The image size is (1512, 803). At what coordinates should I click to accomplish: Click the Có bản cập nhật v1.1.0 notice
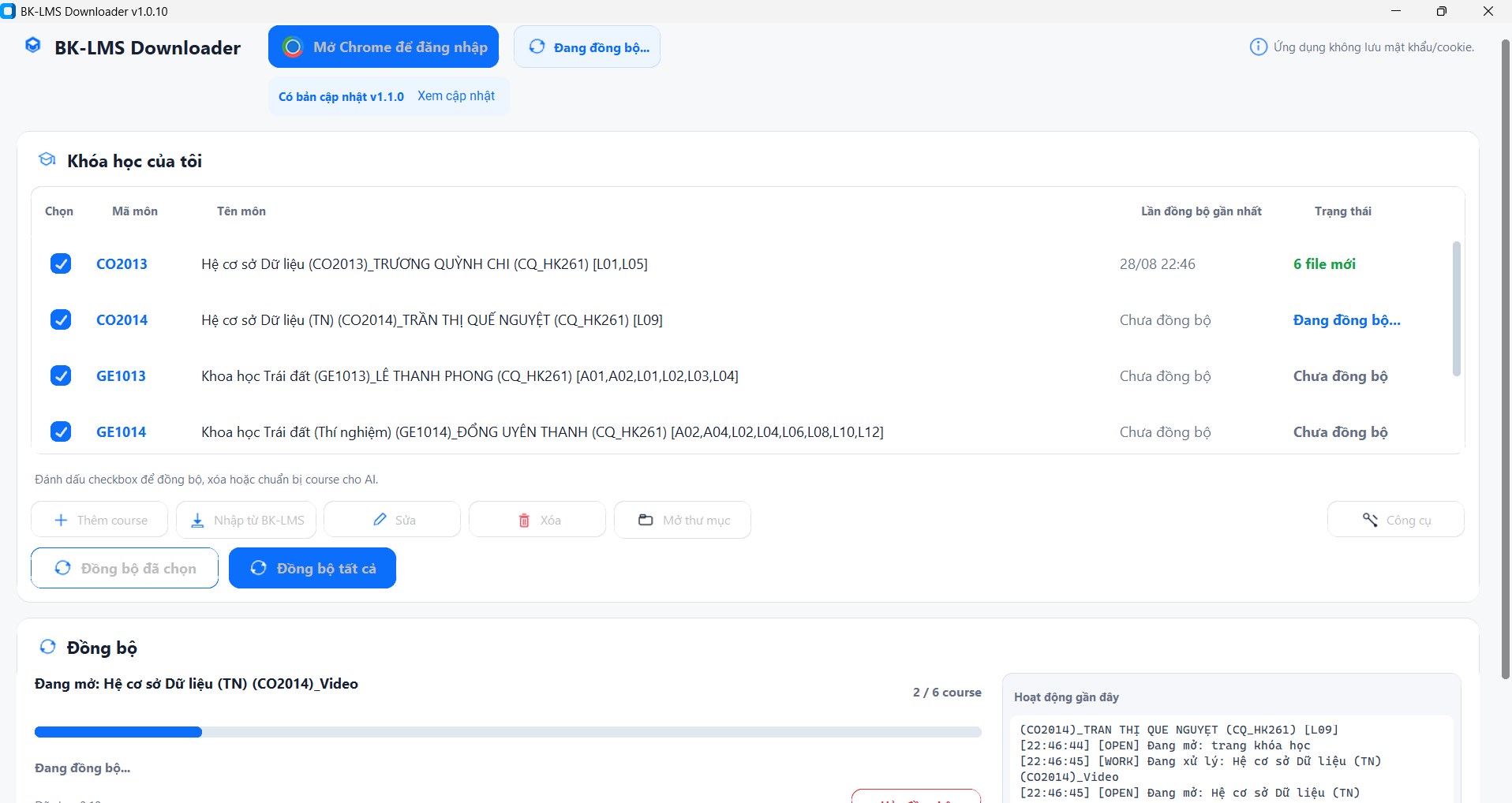[x=341, y=97]
